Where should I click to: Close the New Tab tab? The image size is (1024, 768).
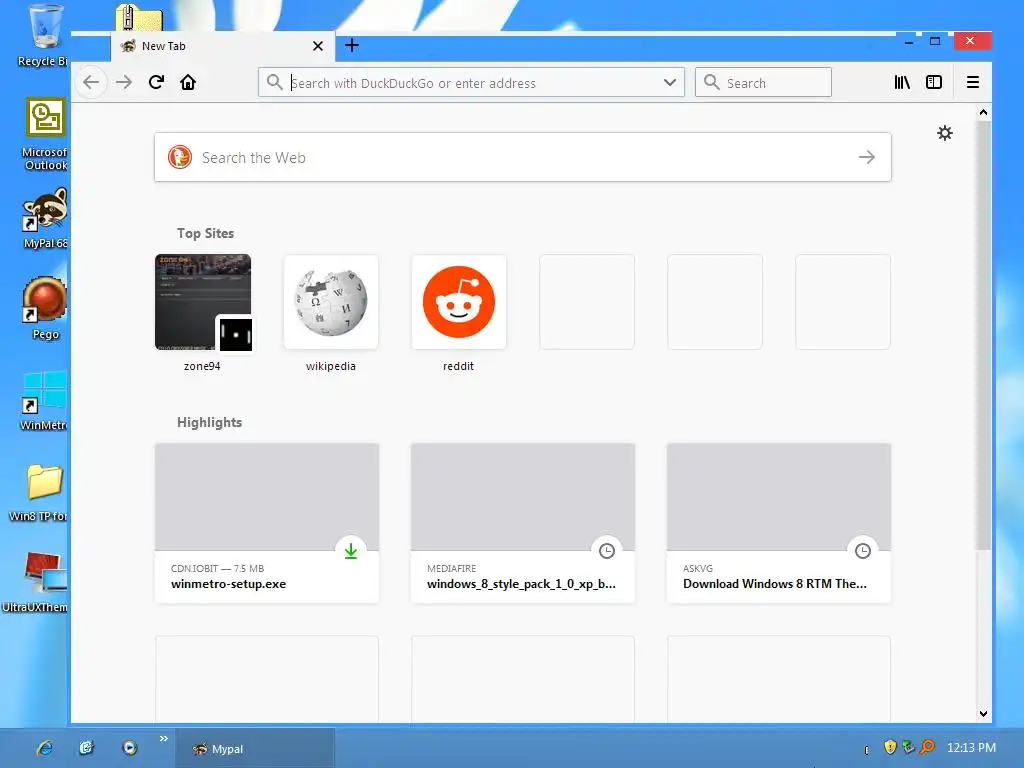click(318, 46)
